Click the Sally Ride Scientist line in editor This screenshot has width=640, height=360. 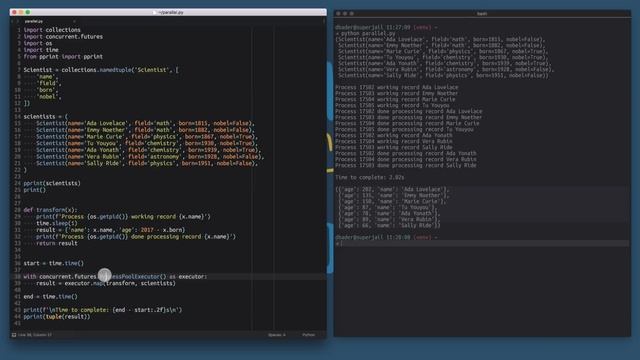[x=147, y=163]
